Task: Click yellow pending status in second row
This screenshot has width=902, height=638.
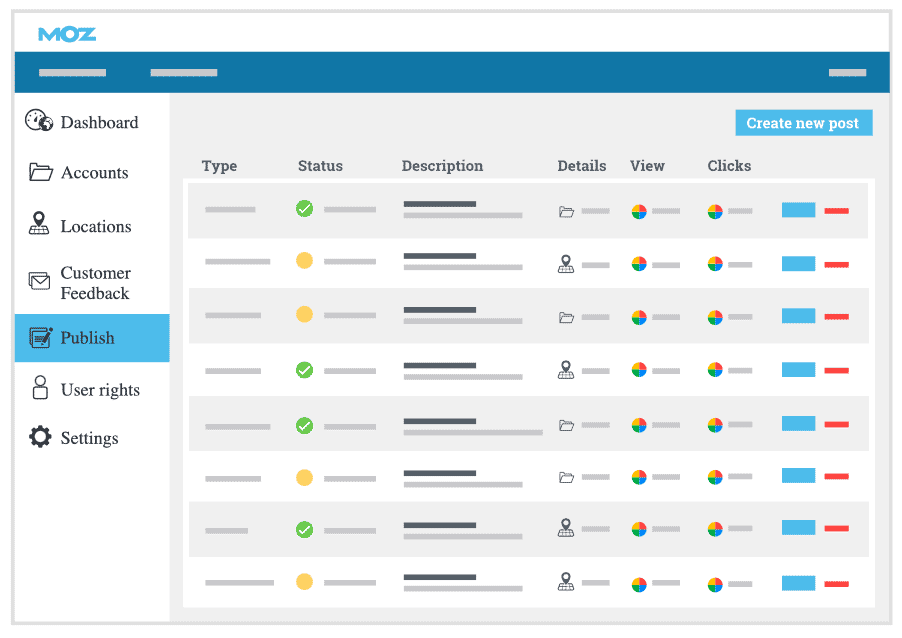Action: 305,261
